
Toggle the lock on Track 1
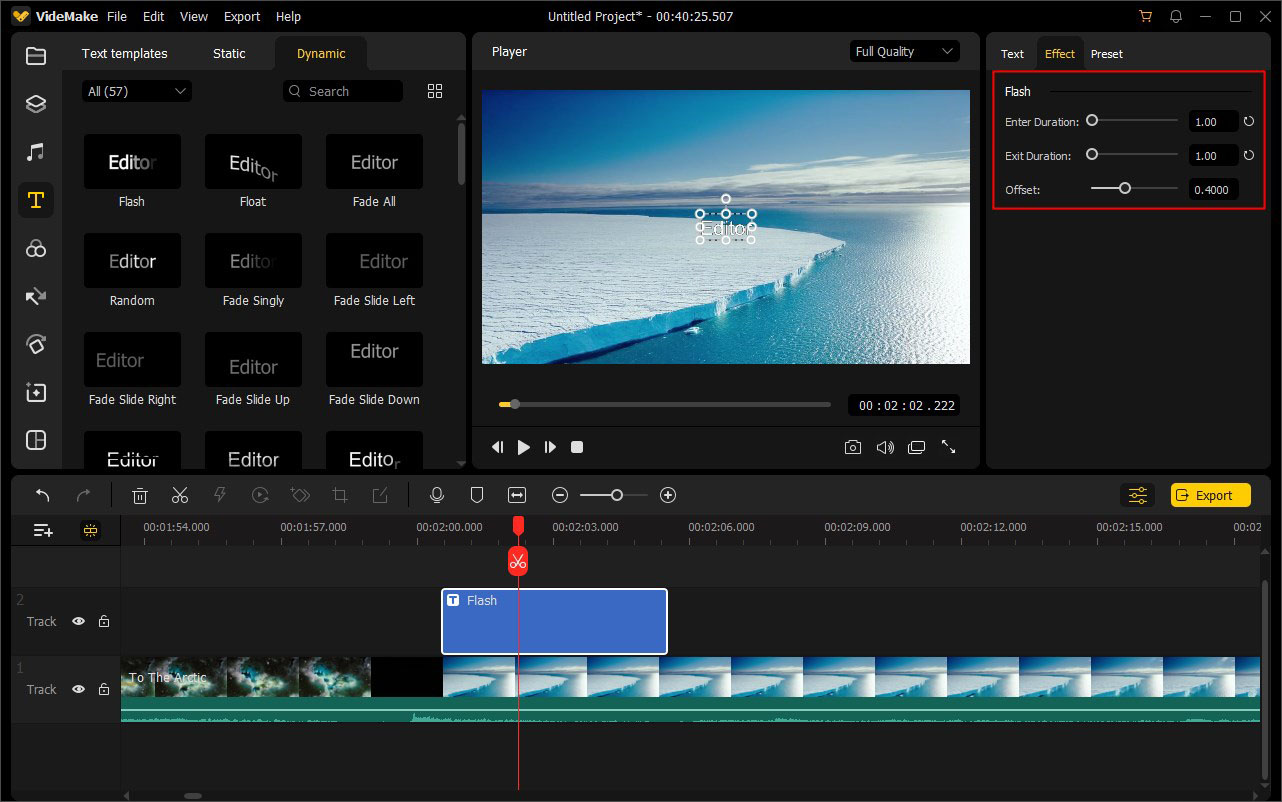point(104,689)
